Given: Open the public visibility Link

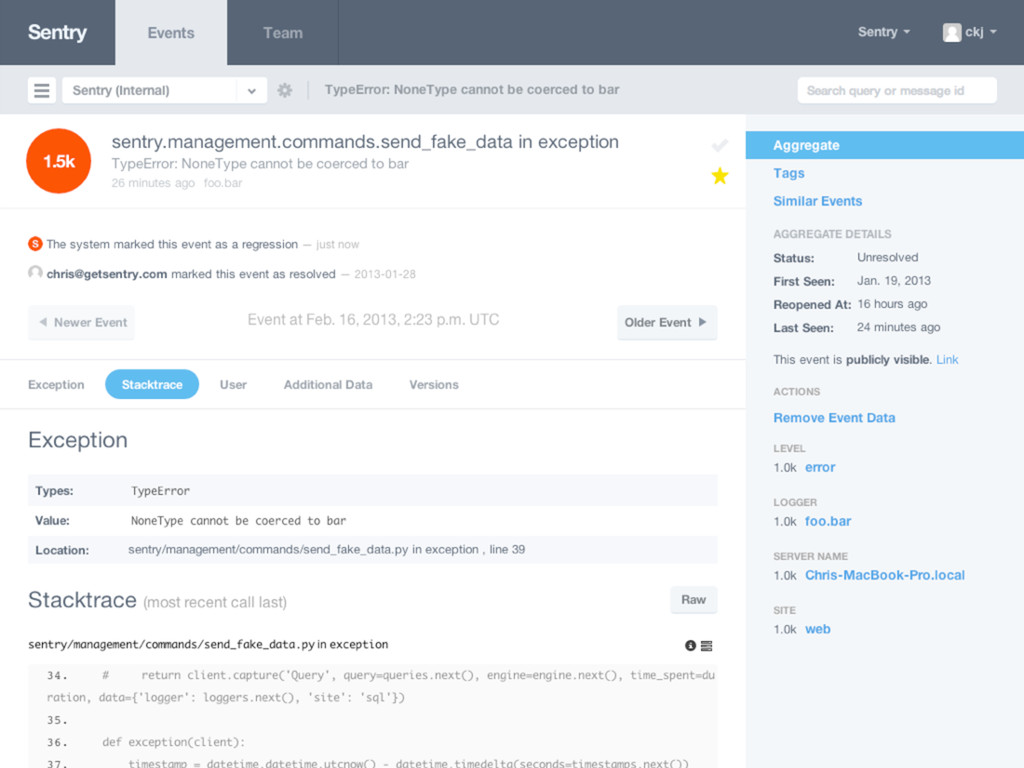Looking at the screenshot, I should pyautogui.click(x=947, y=359).
